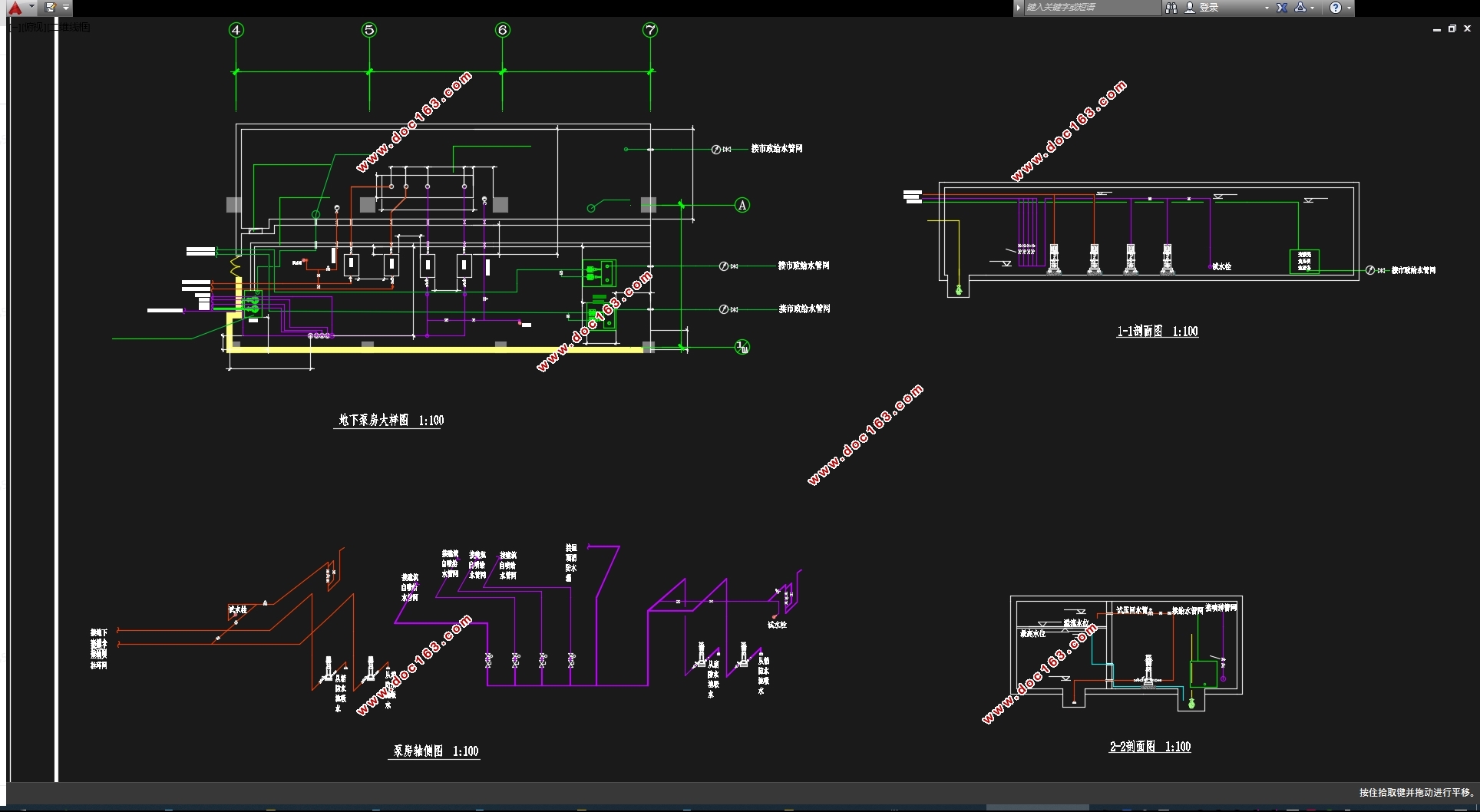
Task: Open the 二维线框 visual style label
Action: point(68,28)
